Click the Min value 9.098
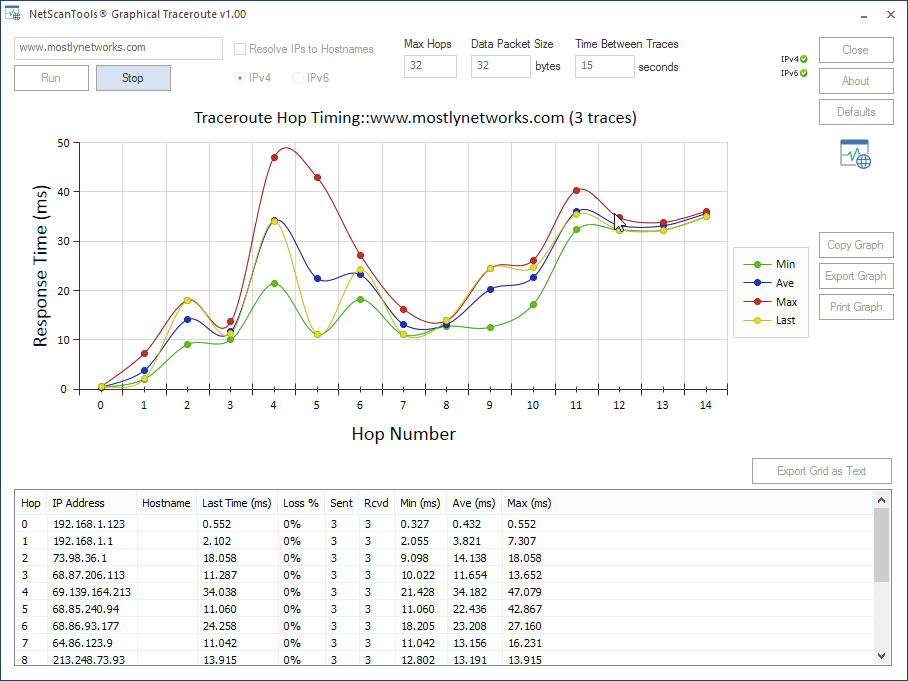The height and width of the screenshot is (681, 908). (x=415, y=558)
